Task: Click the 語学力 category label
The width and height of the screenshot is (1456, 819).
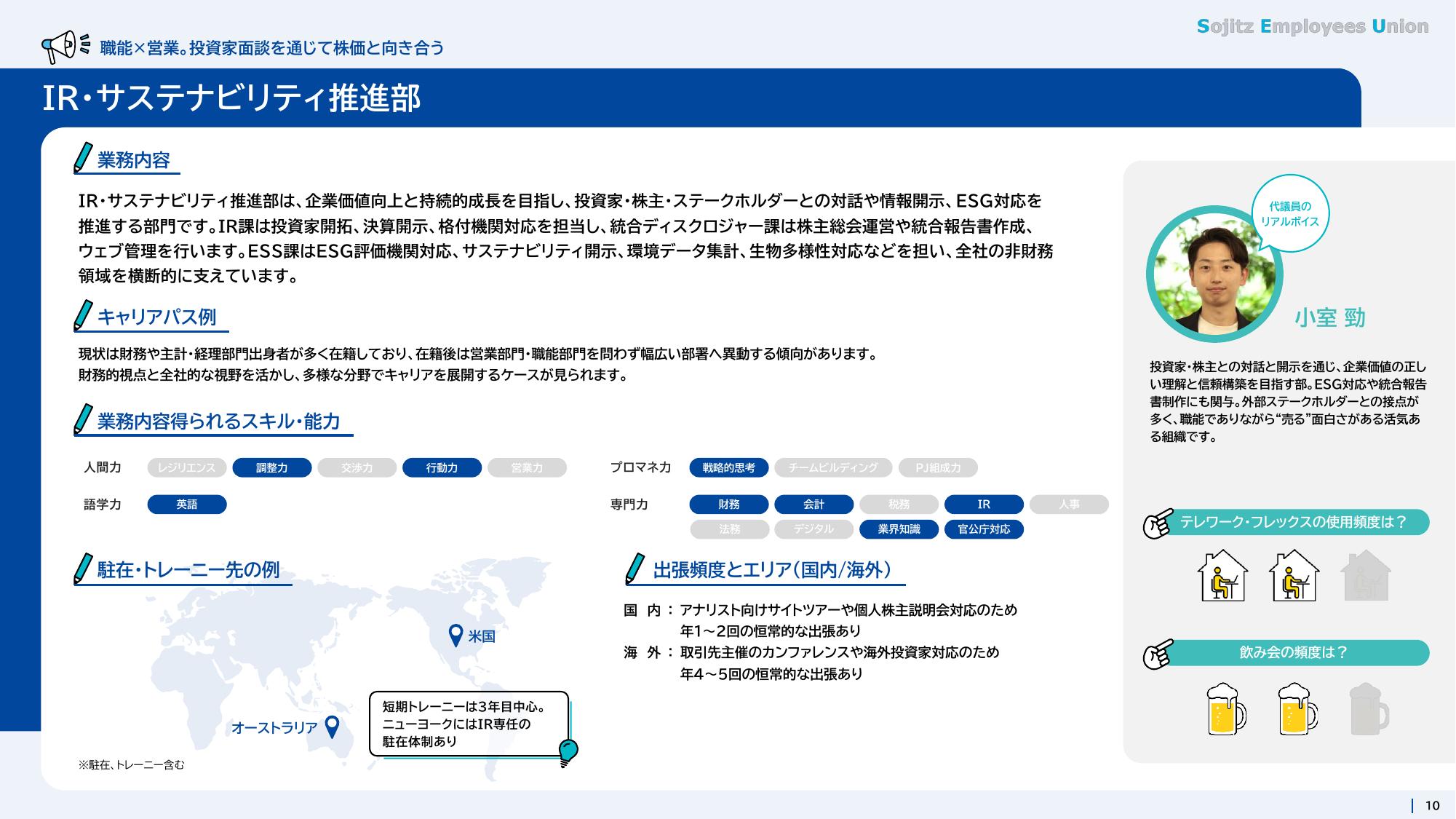Action: tap(103, 505)
